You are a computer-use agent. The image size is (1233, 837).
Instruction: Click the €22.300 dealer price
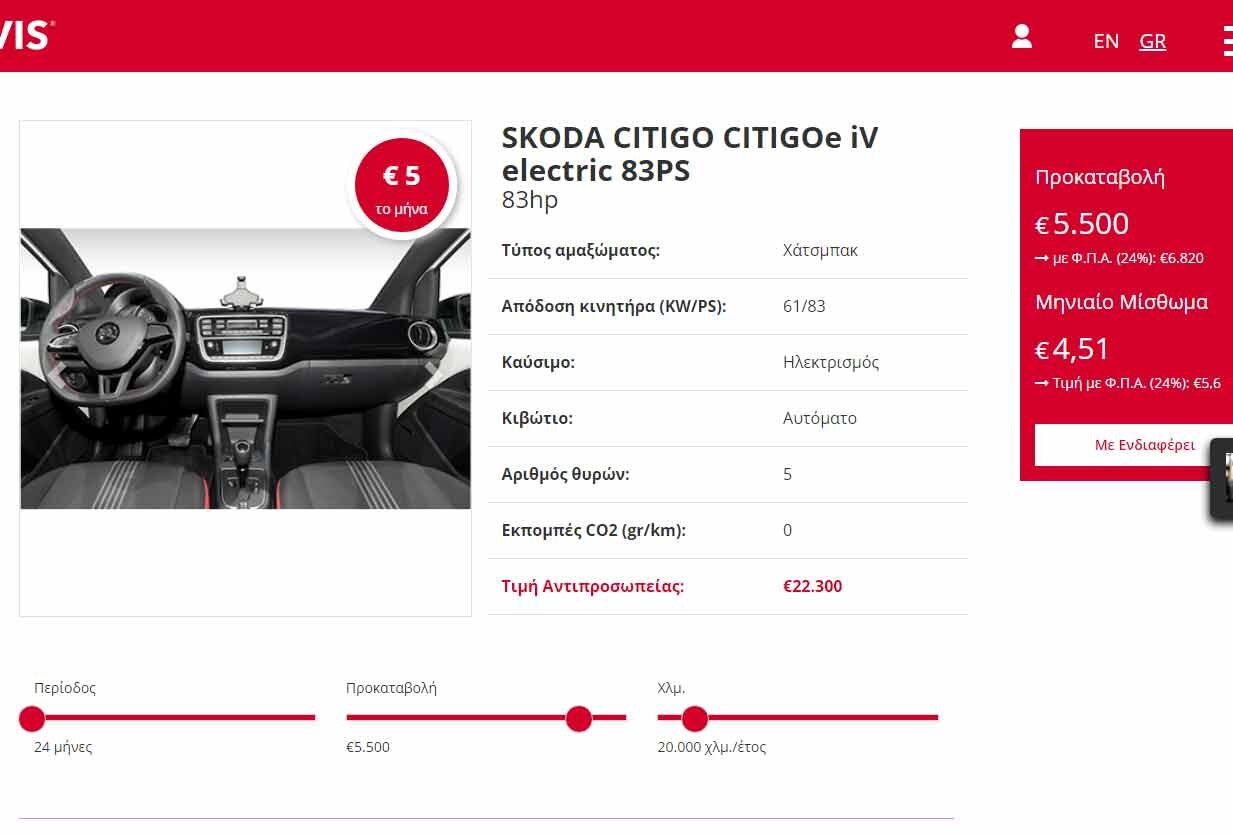point(813,586)
